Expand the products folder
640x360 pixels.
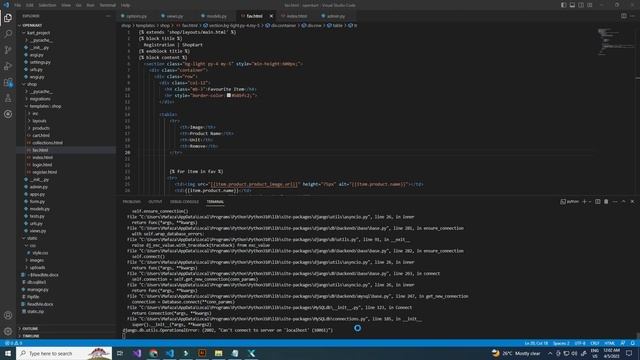click(41, 128)
